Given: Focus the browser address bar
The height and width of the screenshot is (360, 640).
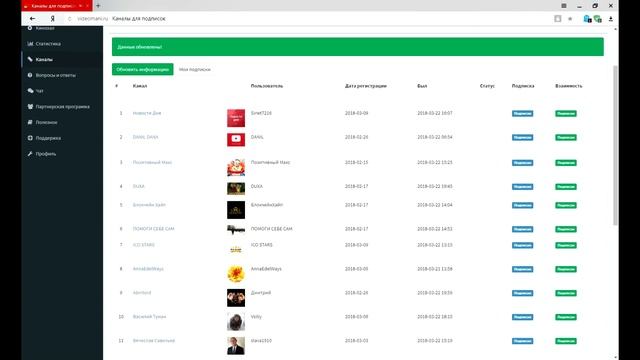Looking at the screenshot, I should [310, 19].
